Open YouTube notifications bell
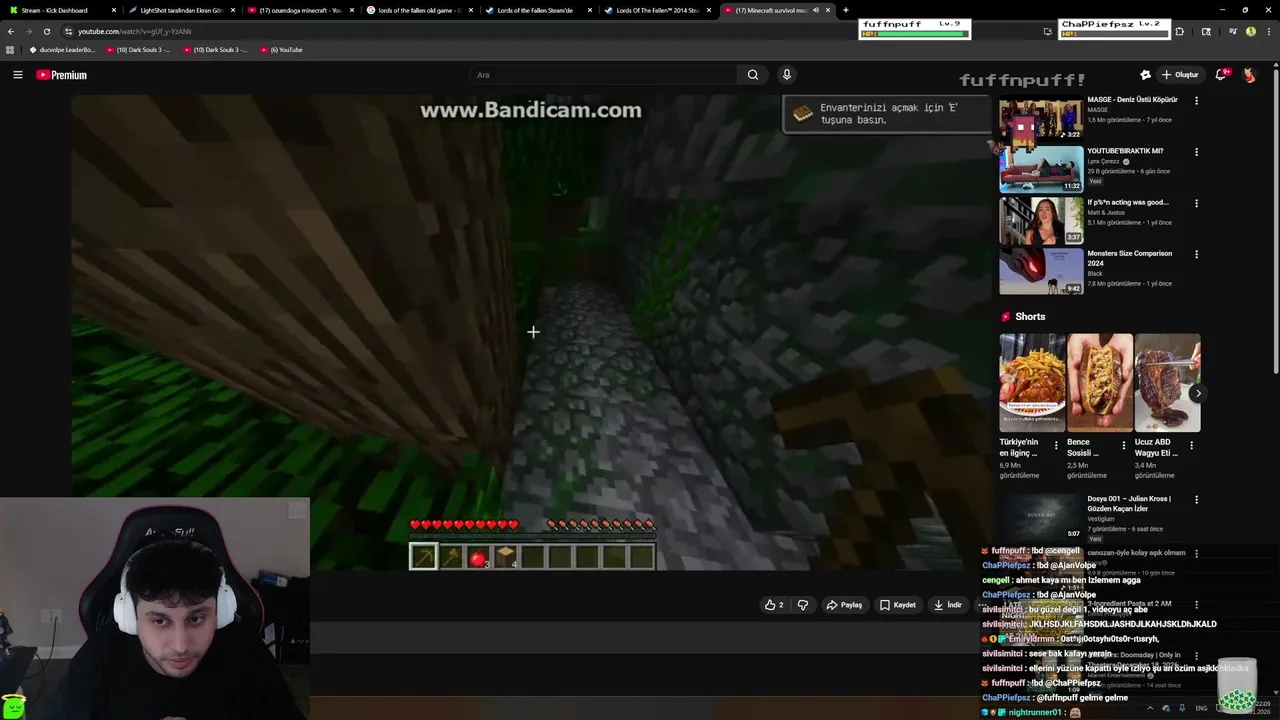Viewport: 1280px width, 720px height. (1221, 75)
